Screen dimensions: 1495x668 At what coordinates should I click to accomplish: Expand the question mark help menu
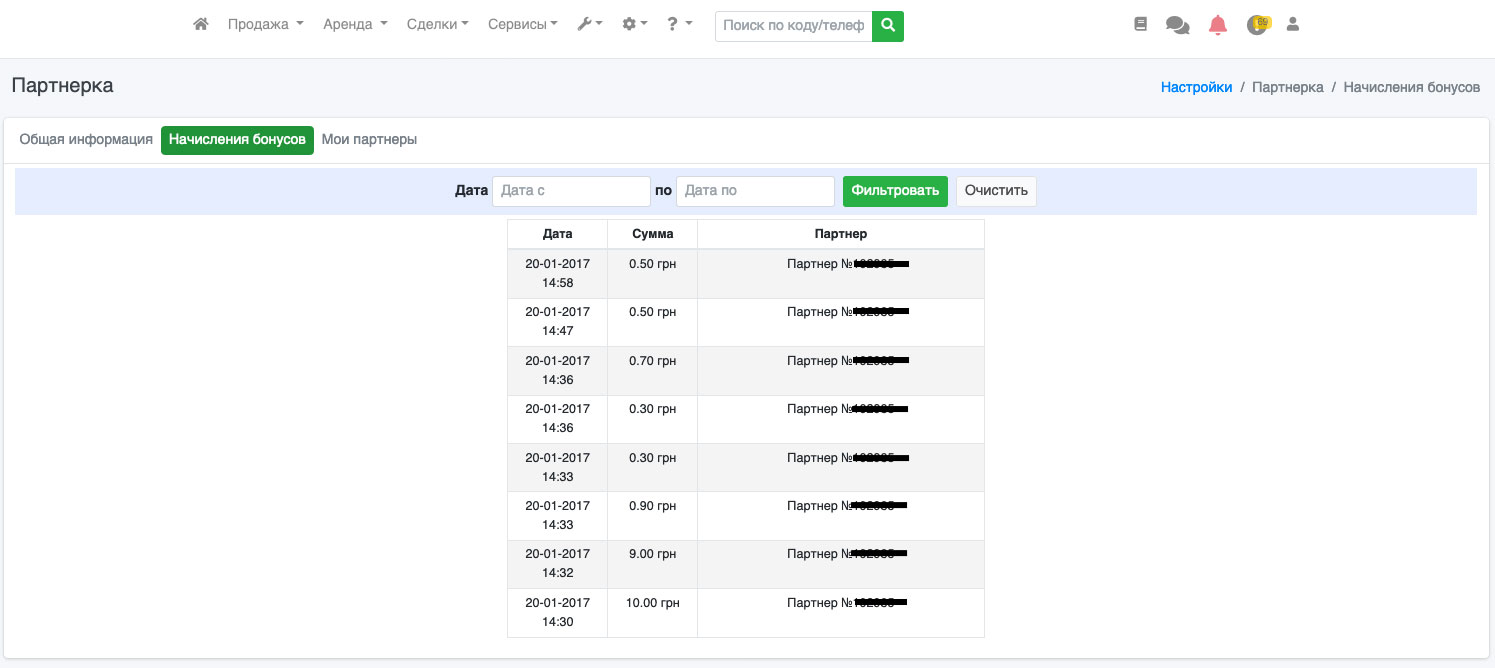click(x=679, y=24)
